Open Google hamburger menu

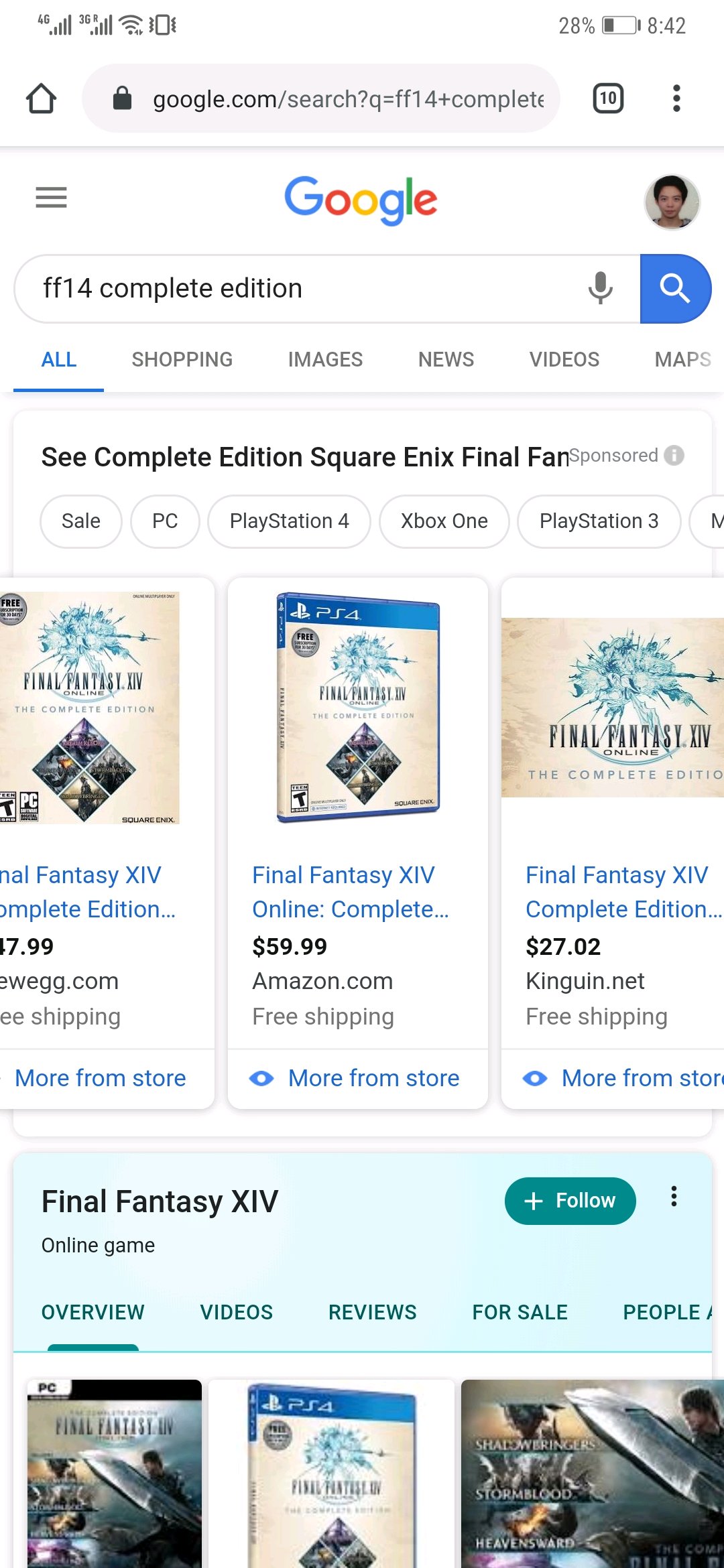[51, 198]
